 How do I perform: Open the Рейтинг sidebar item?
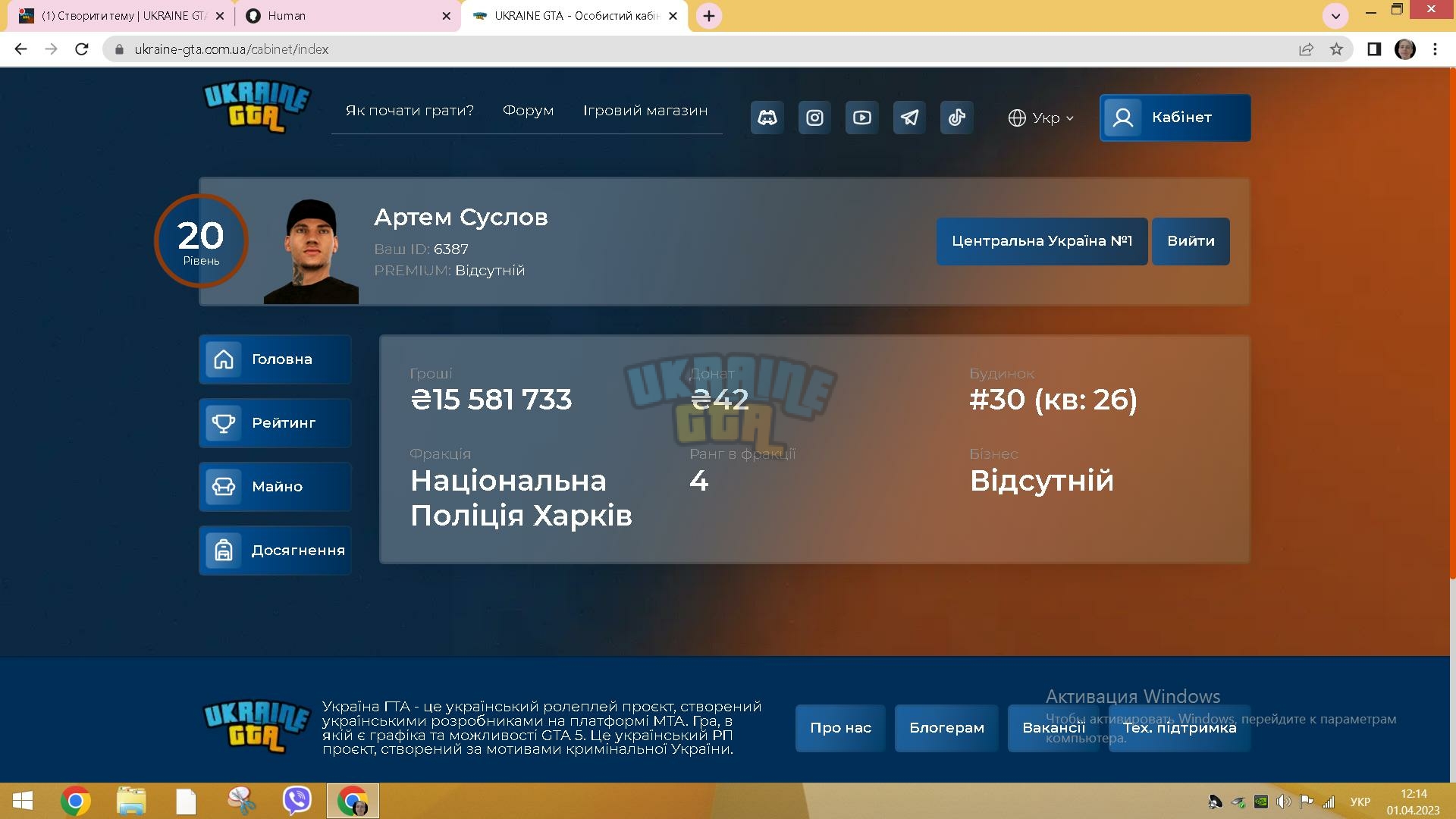click(x=275, y=423)
